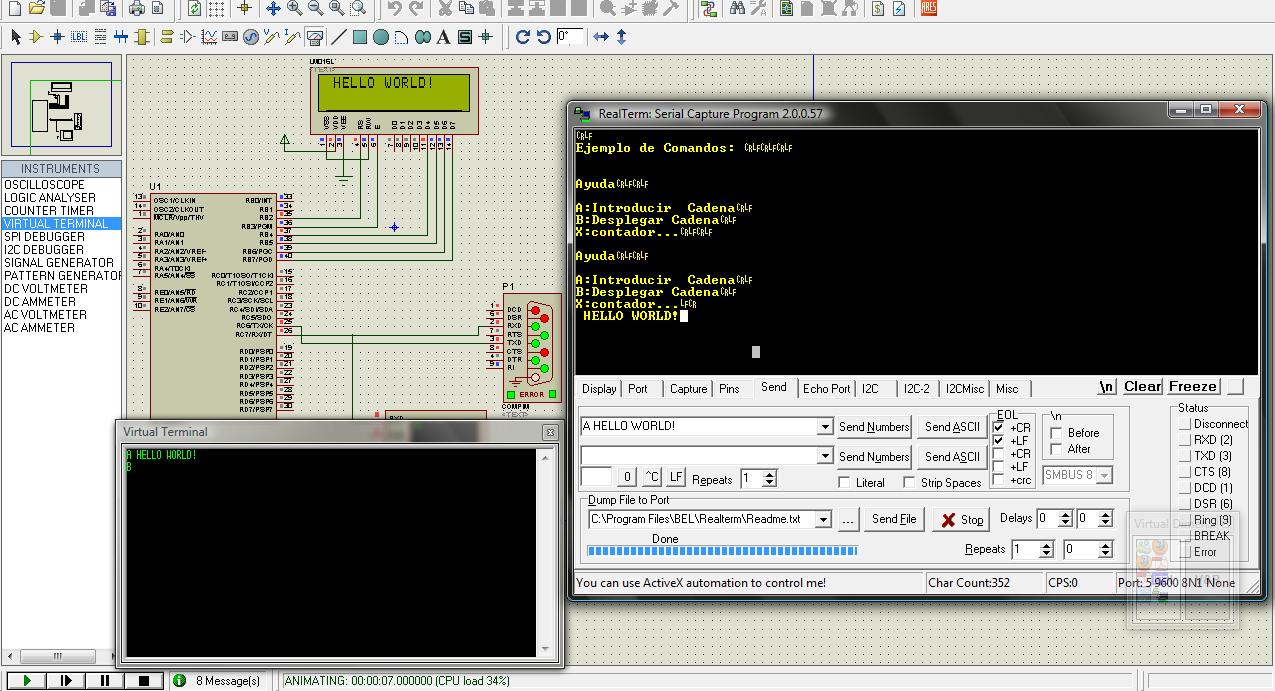This screenshot has width=1275, height=691.
Task: Pause the running simulation
Action: coord(104,681)
